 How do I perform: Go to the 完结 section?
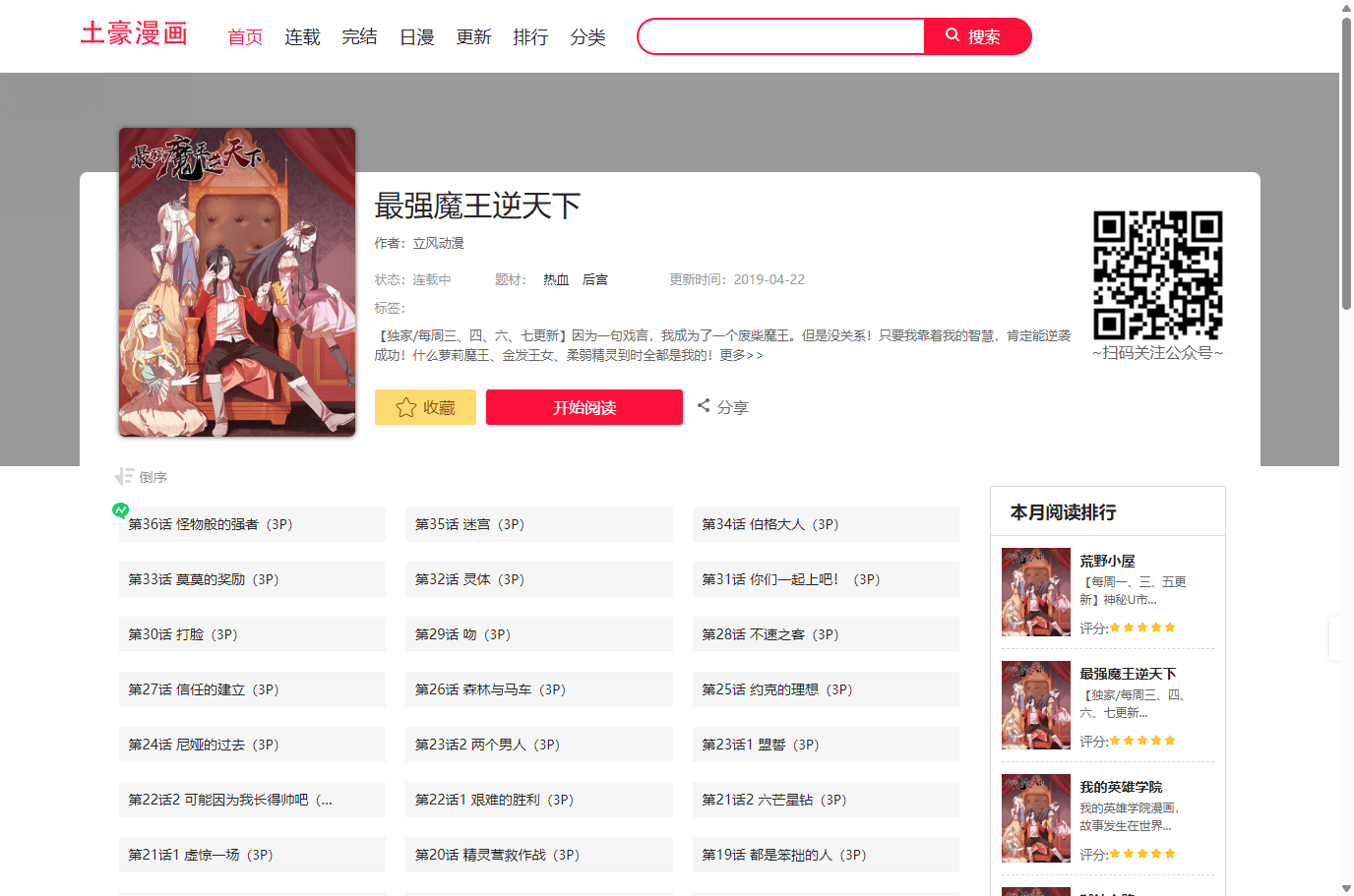[359, 37]
